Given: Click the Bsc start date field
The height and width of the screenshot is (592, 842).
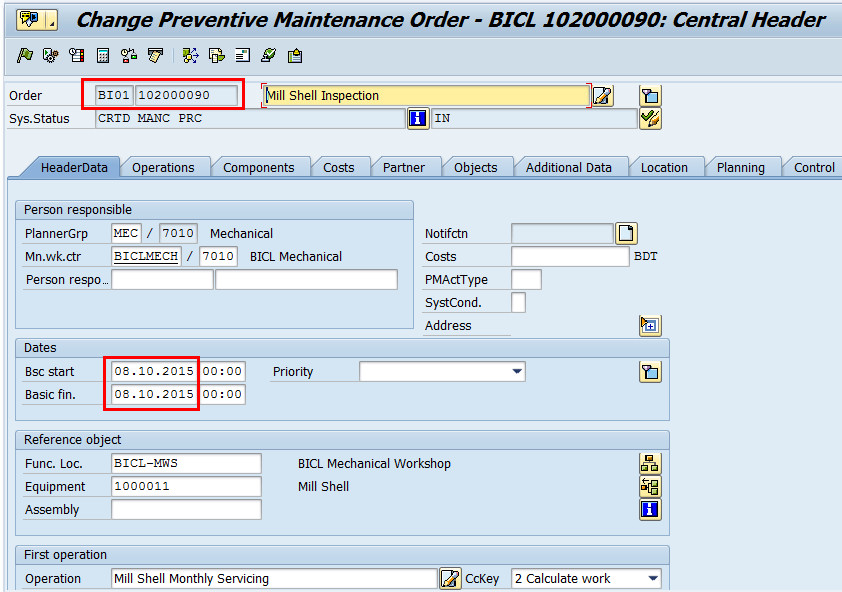Looking at the screenshot, I should click(x=151, y=371).
